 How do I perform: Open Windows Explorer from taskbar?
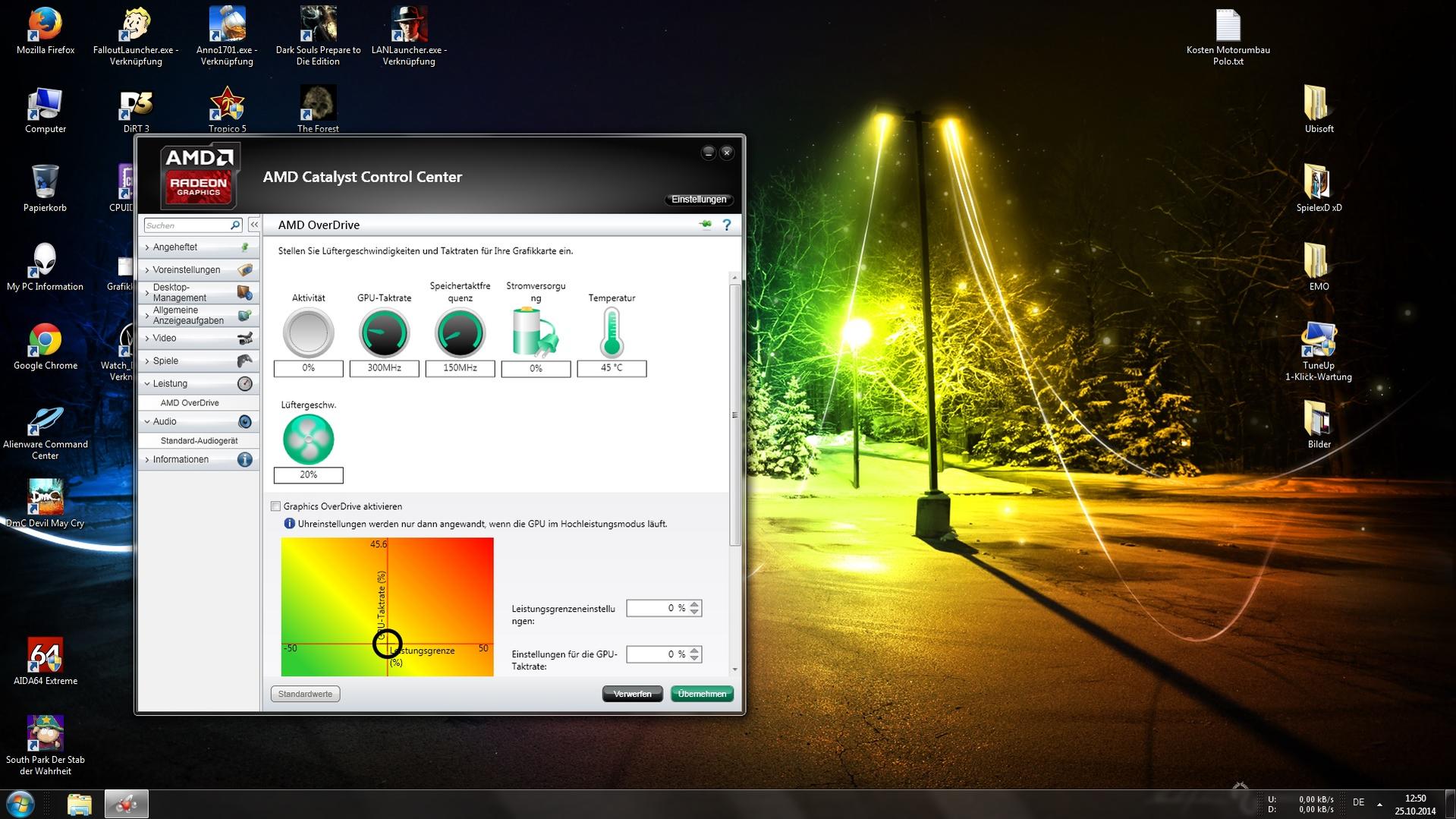coord(79,804)
